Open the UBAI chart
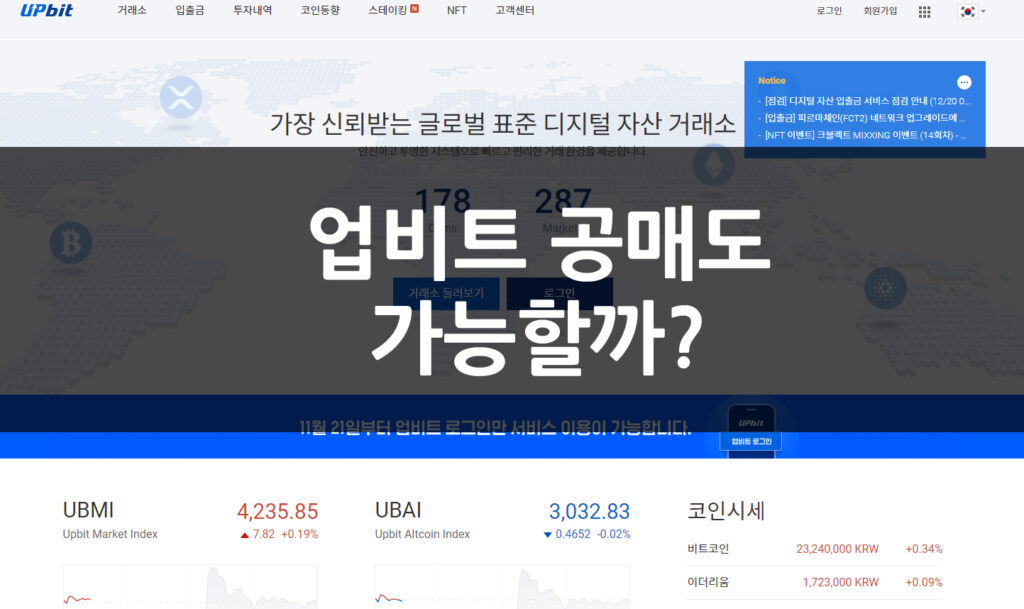Viewport: 1024px width, 609px height. point(502,587)
